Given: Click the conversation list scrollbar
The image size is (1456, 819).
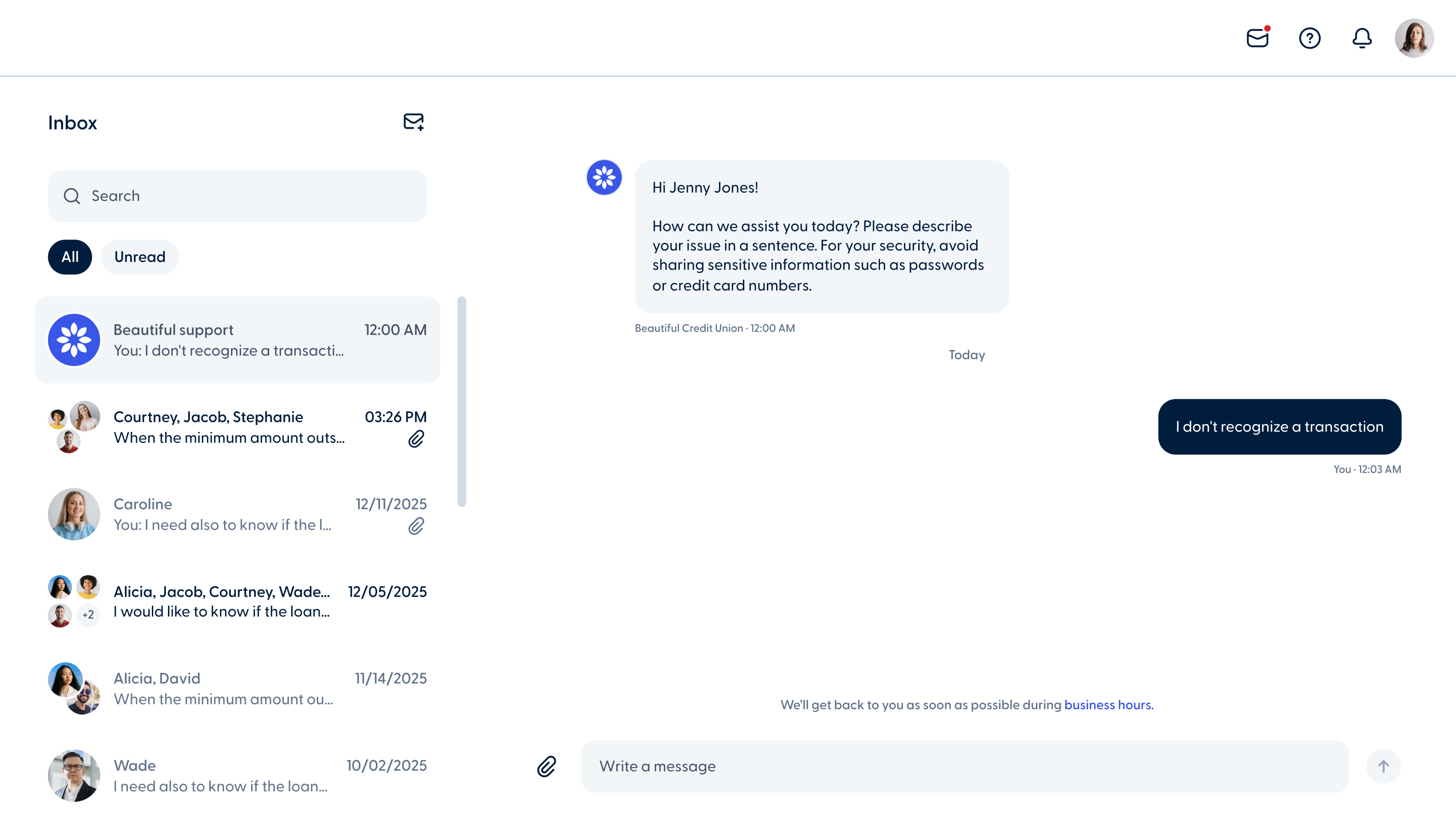Looking at the screenshot, I should tap(462, 401).
